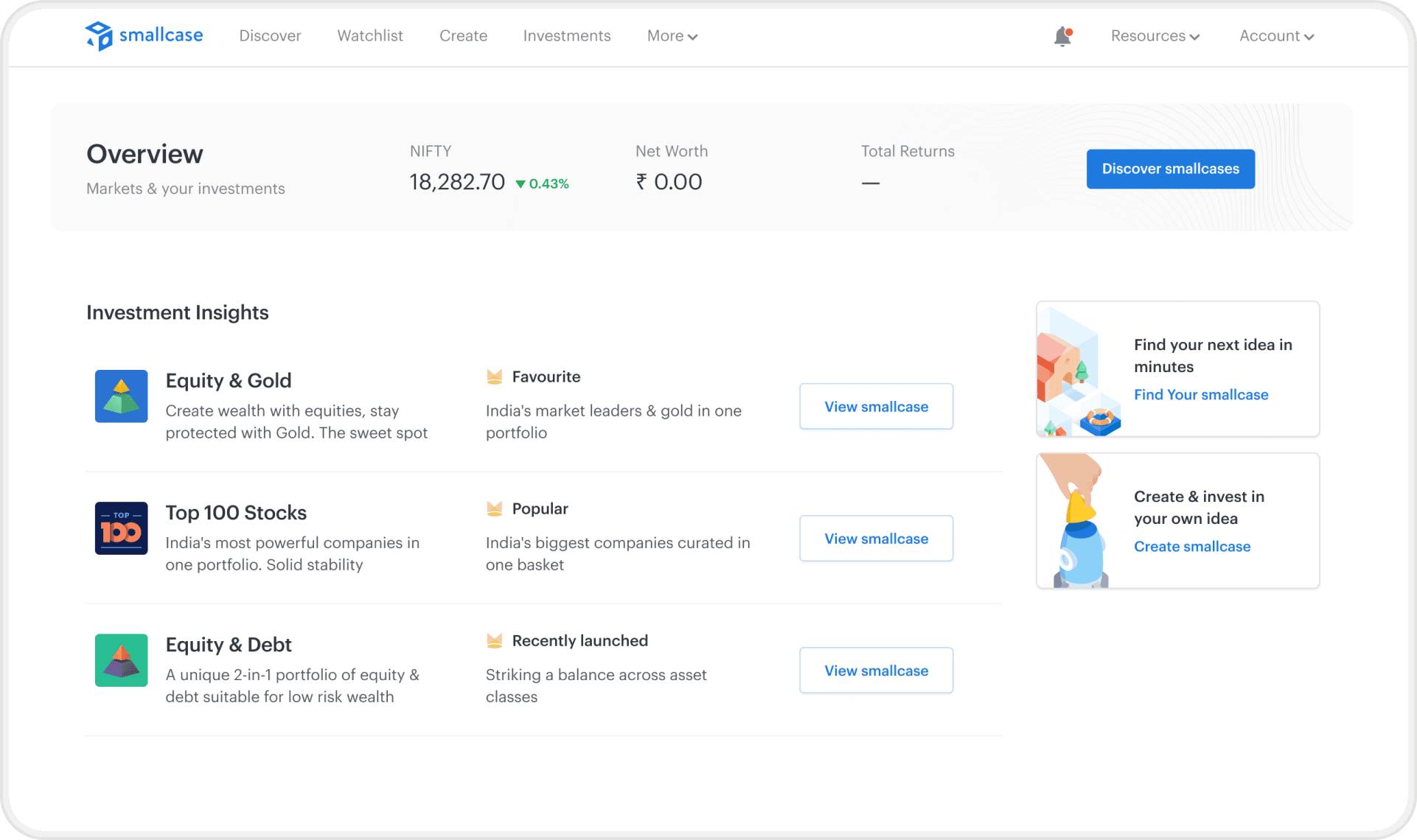
Task: View smallcase for Equity & Gold
Action: pyautogui.click(x=876, y=407)
